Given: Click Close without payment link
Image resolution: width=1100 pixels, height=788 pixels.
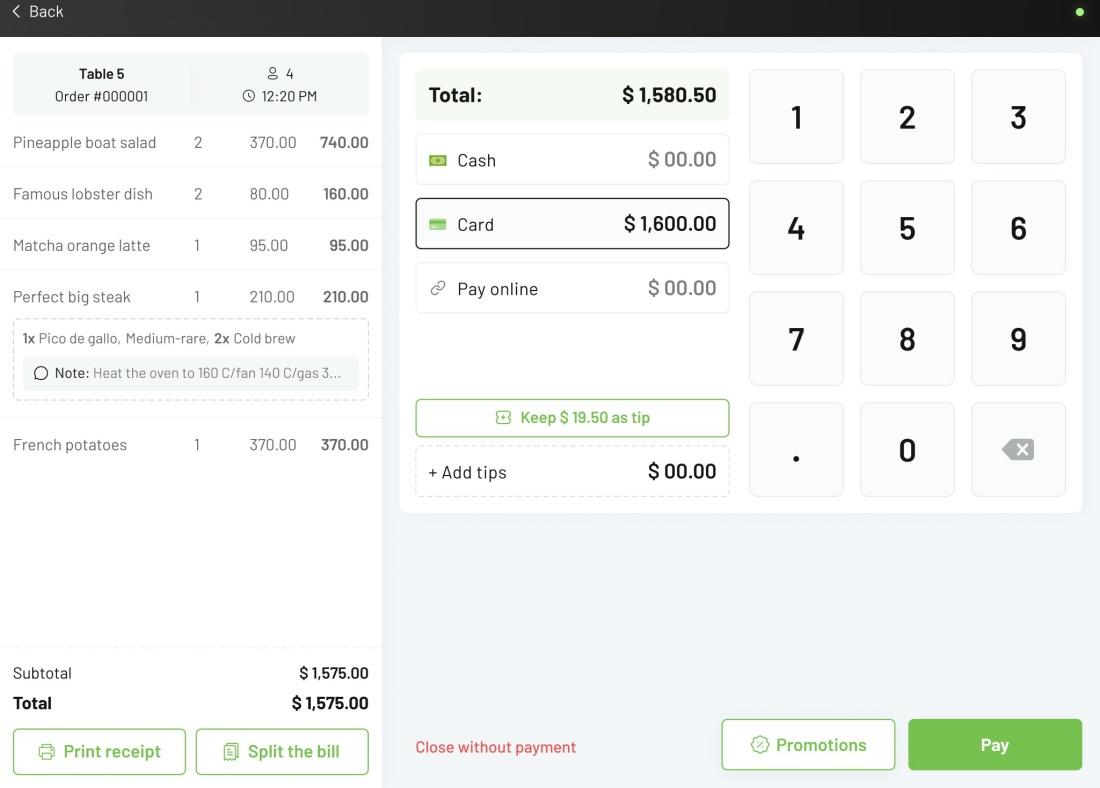Looking at the screenshot, I should point(495,747).
